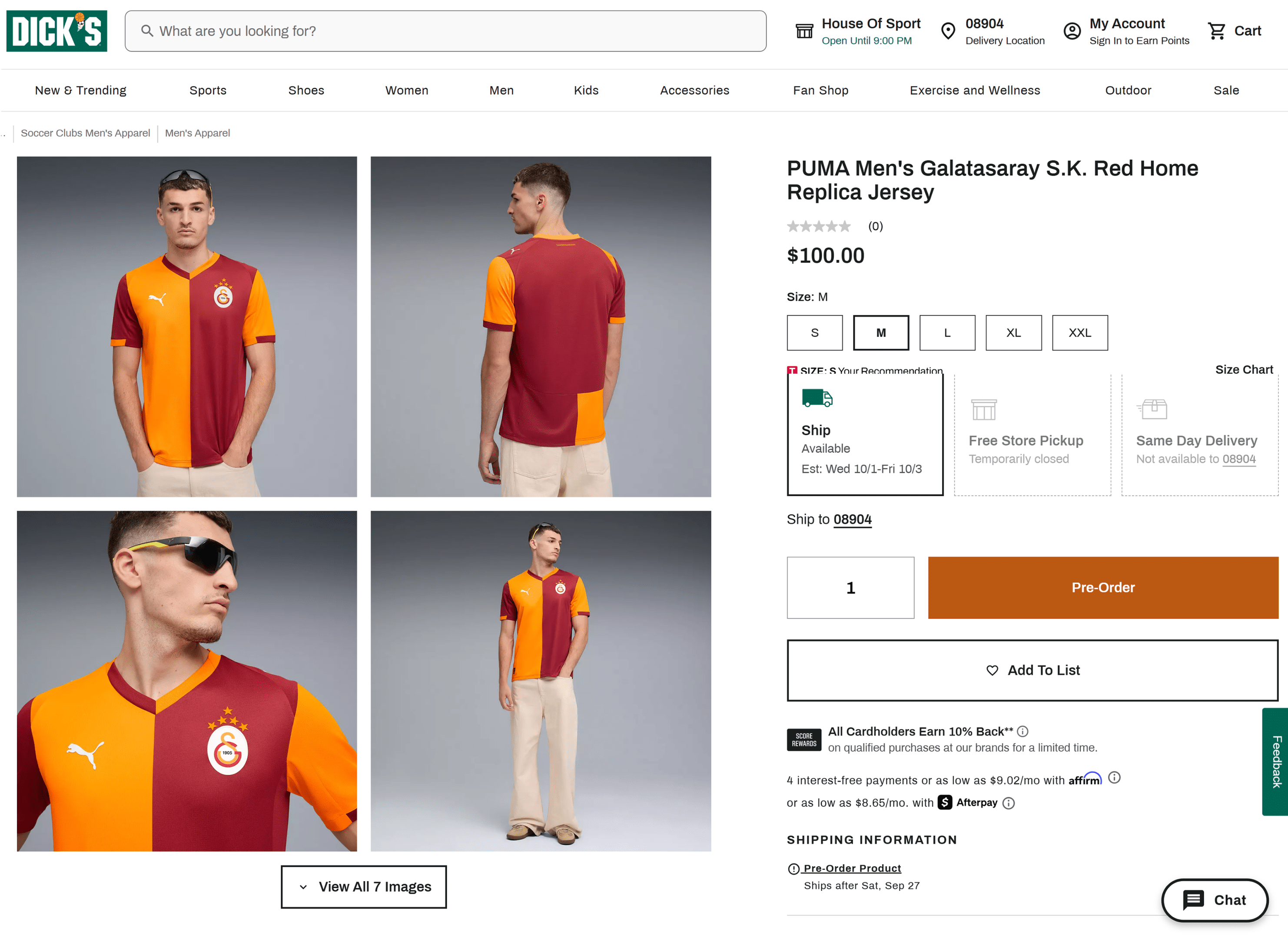Open the Fan Shop menu

coord(820,90)
